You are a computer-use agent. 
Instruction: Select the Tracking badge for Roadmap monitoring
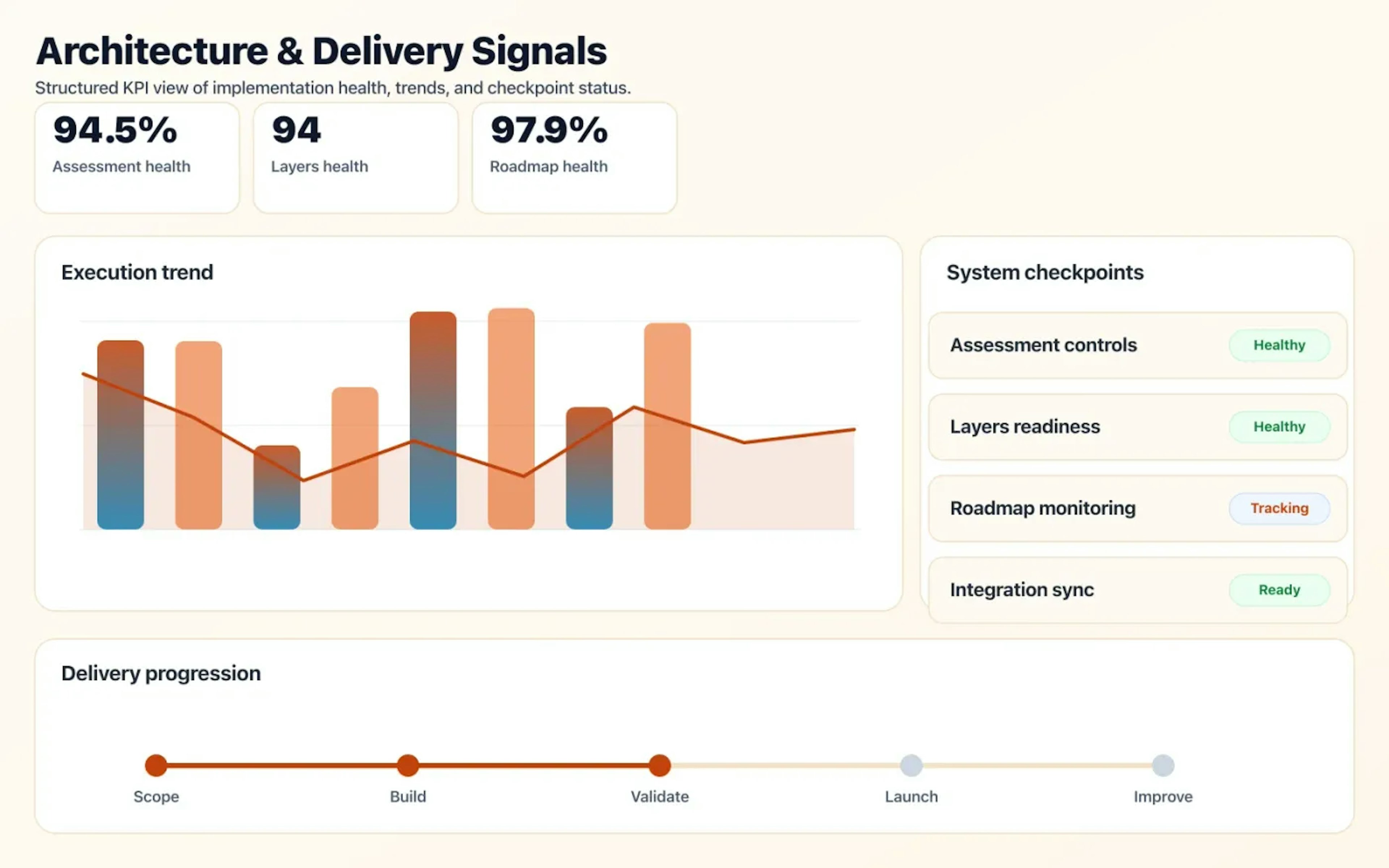1279,508
